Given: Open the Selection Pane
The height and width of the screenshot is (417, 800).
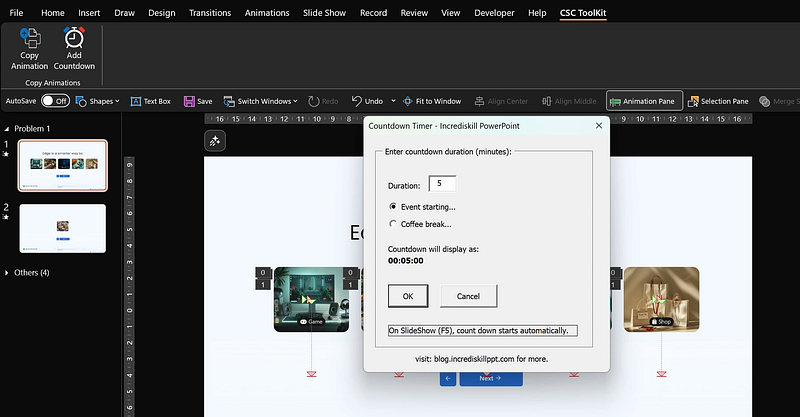Looking at the screenshot, I should click(718, 101).
